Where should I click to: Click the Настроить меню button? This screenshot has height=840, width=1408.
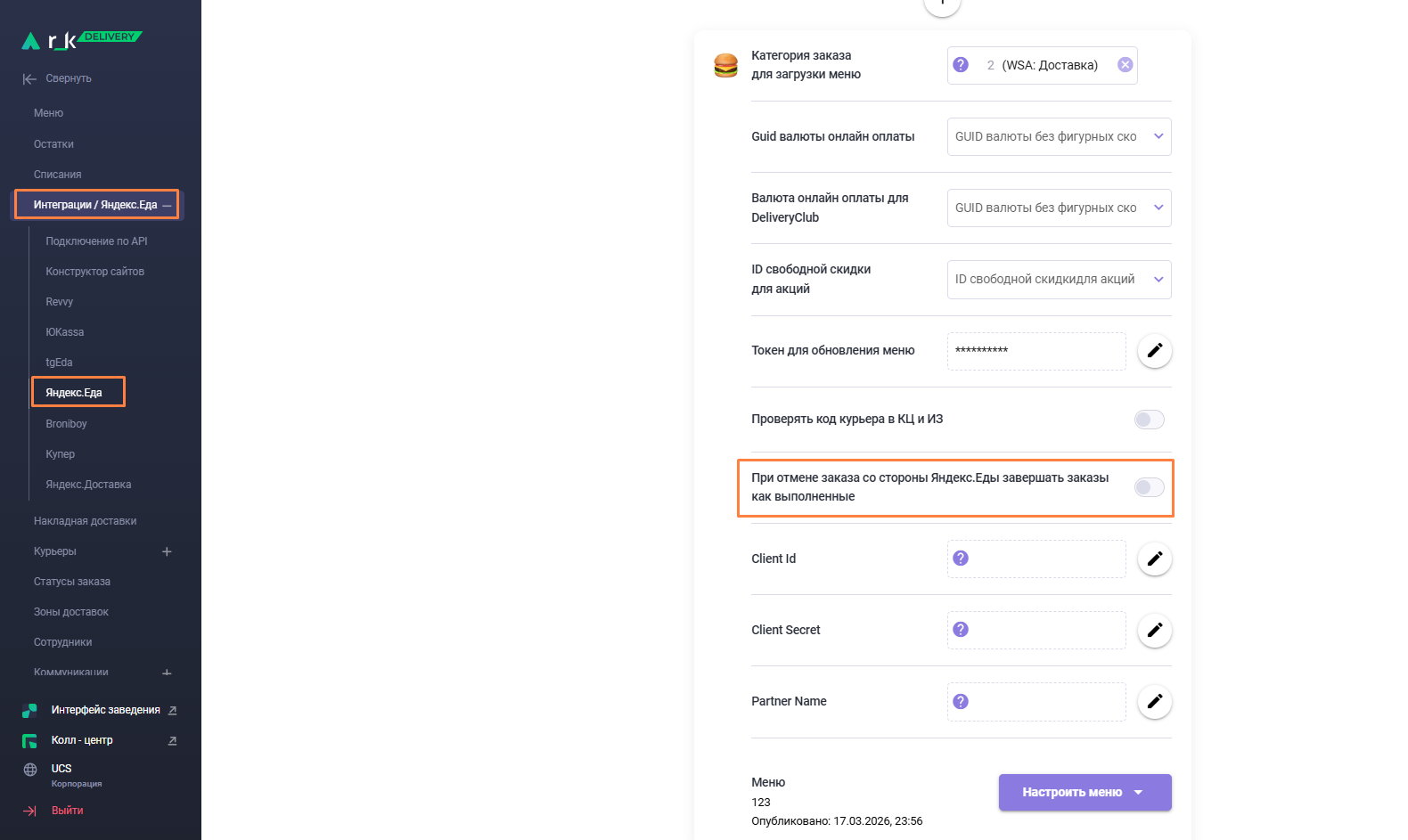(1084, 792)
